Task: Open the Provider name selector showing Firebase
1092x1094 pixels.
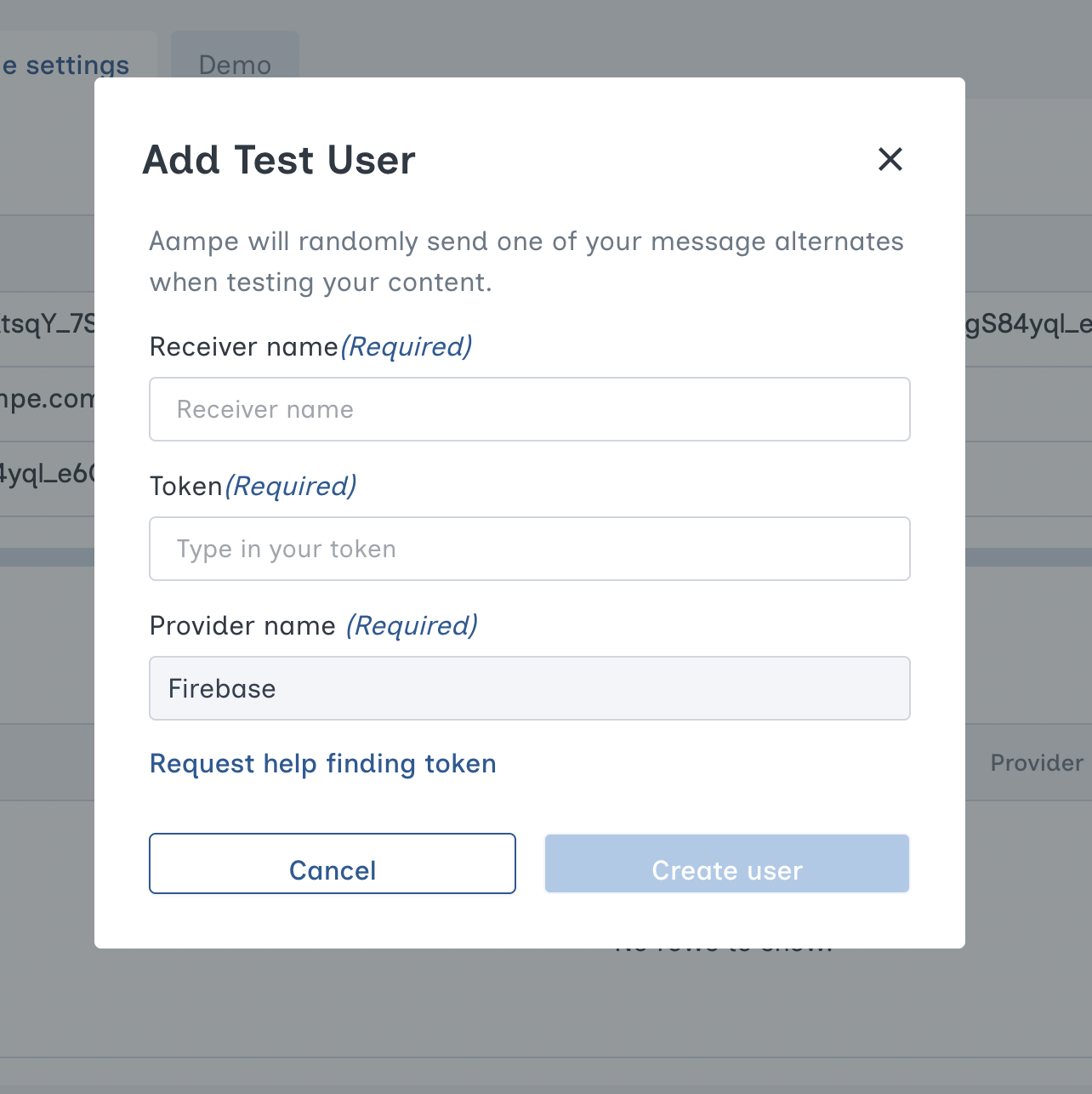Action: [530, 688]
